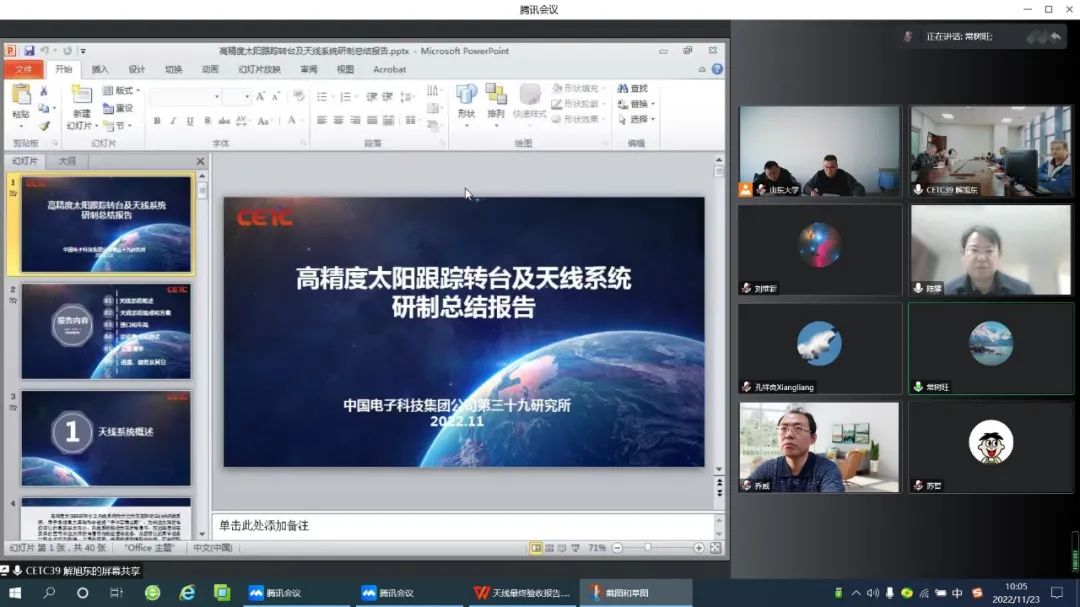This screenshot has height=607, width=1080.
Task: Open the File (文件) tab
Action: click(x=24, y=70)
